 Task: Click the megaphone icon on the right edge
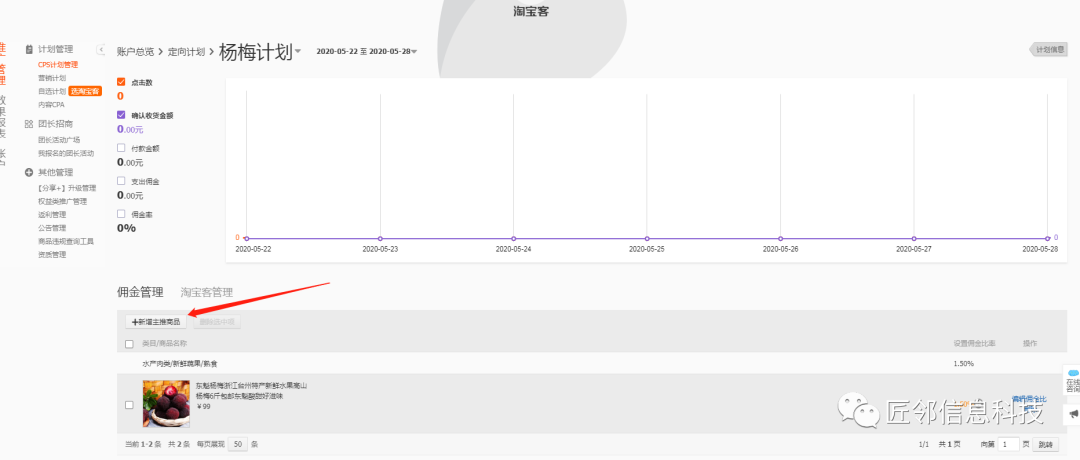(x=1072, y=414)
